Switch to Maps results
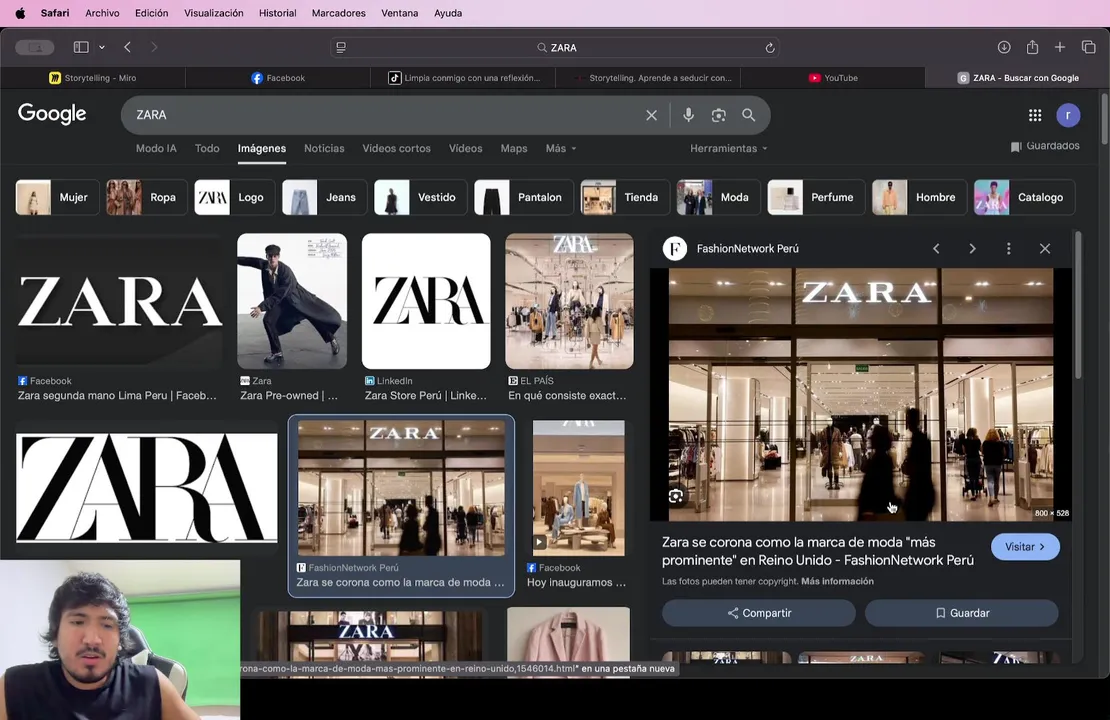Image resolution: width=1110 pixels, height=720 pixels. point(514,148)
